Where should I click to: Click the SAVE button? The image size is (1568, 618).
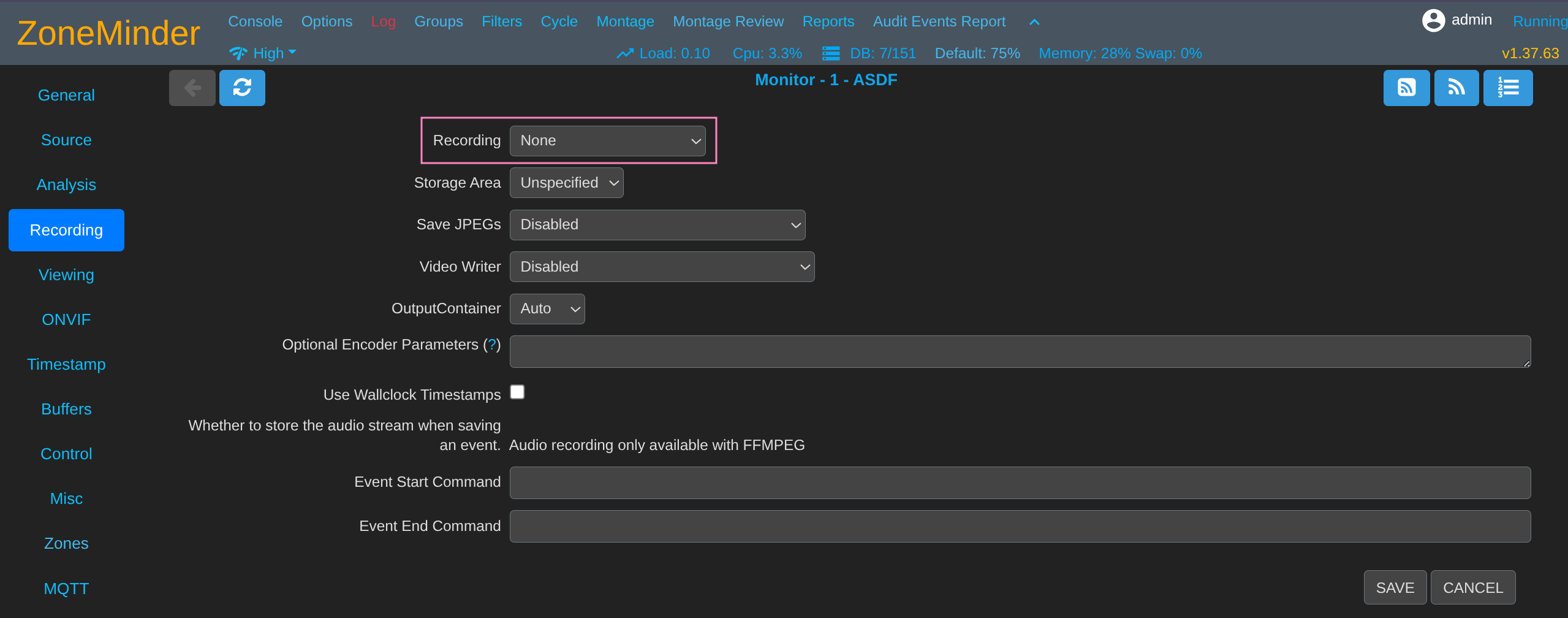[x=1395, y=587]
